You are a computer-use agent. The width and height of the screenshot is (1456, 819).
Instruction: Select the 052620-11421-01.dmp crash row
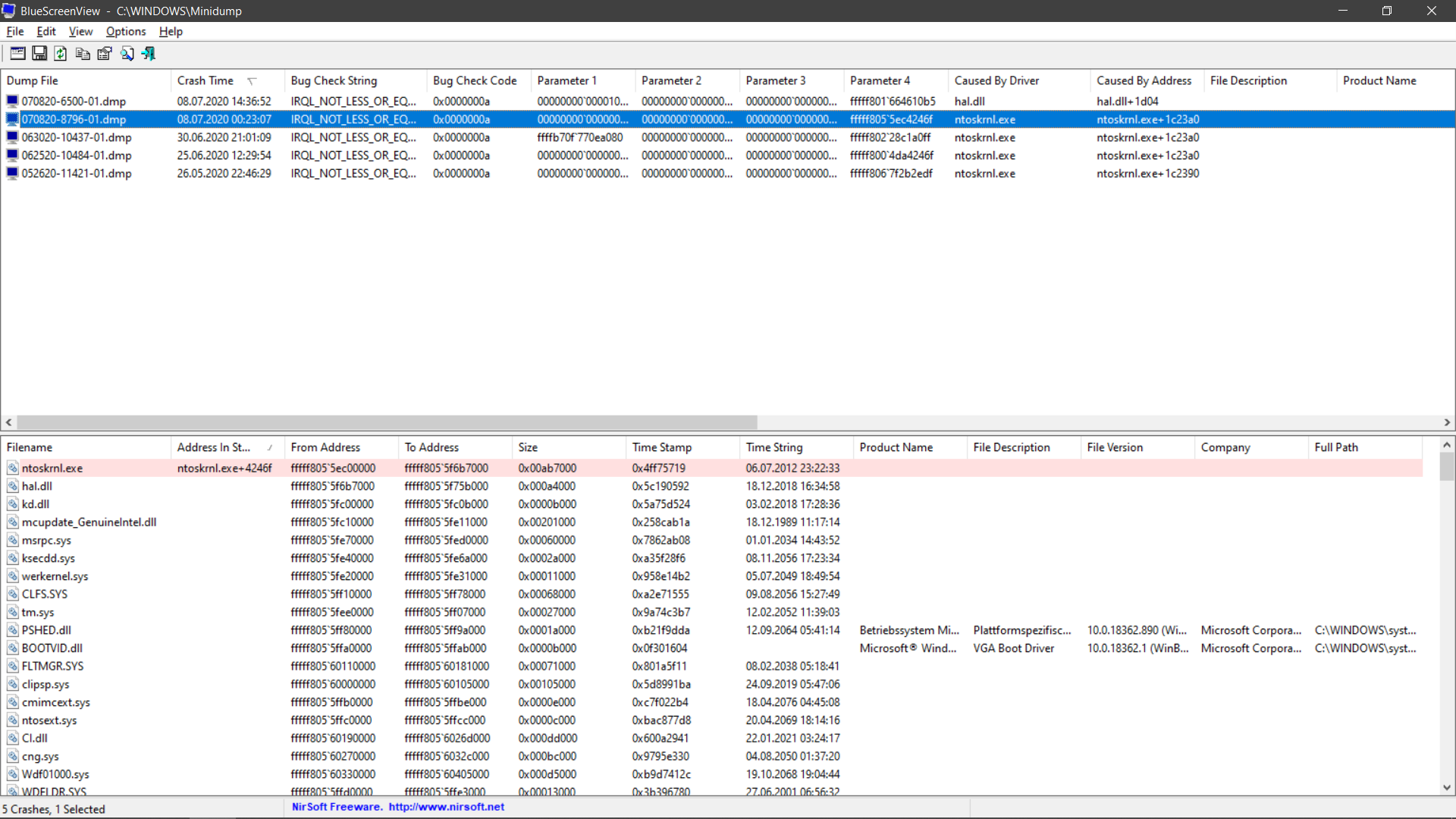click(x=77, y=174)
